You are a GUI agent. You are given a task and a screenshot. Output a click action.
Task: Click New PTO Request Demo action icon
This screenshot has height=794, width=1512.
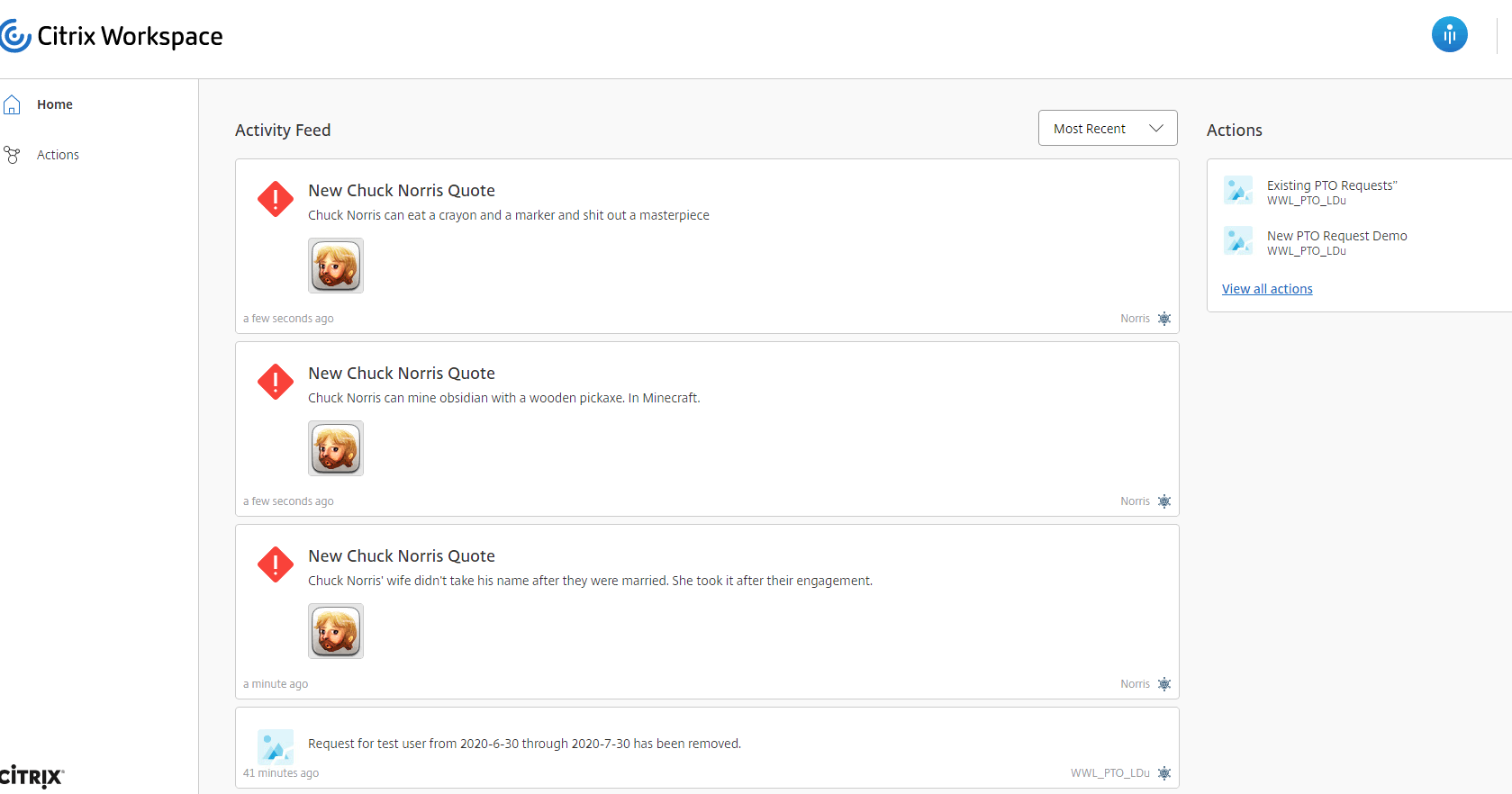(x=1238, y=240)
